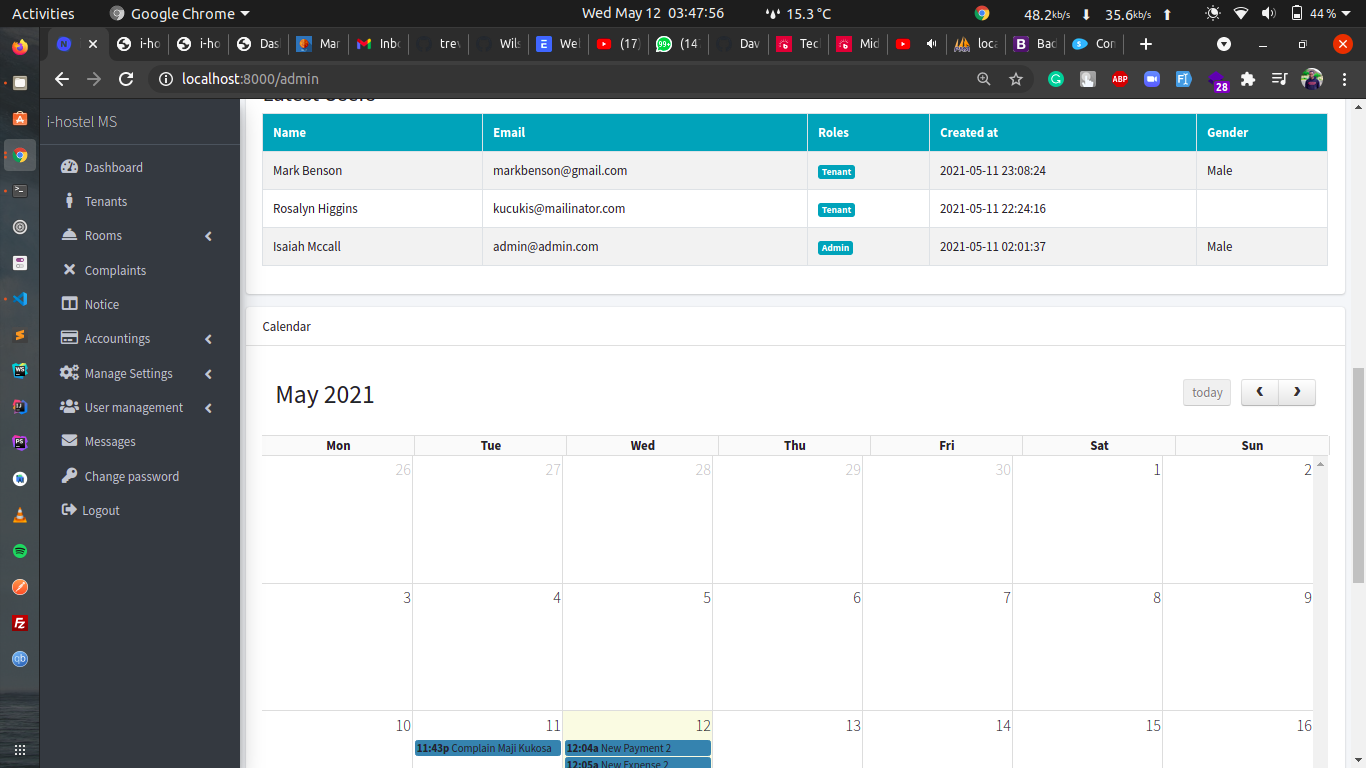Viewport: 1366px width, 768px height.
Task: Switch to the YouTube (17) tab
Action: coord(618,44)
